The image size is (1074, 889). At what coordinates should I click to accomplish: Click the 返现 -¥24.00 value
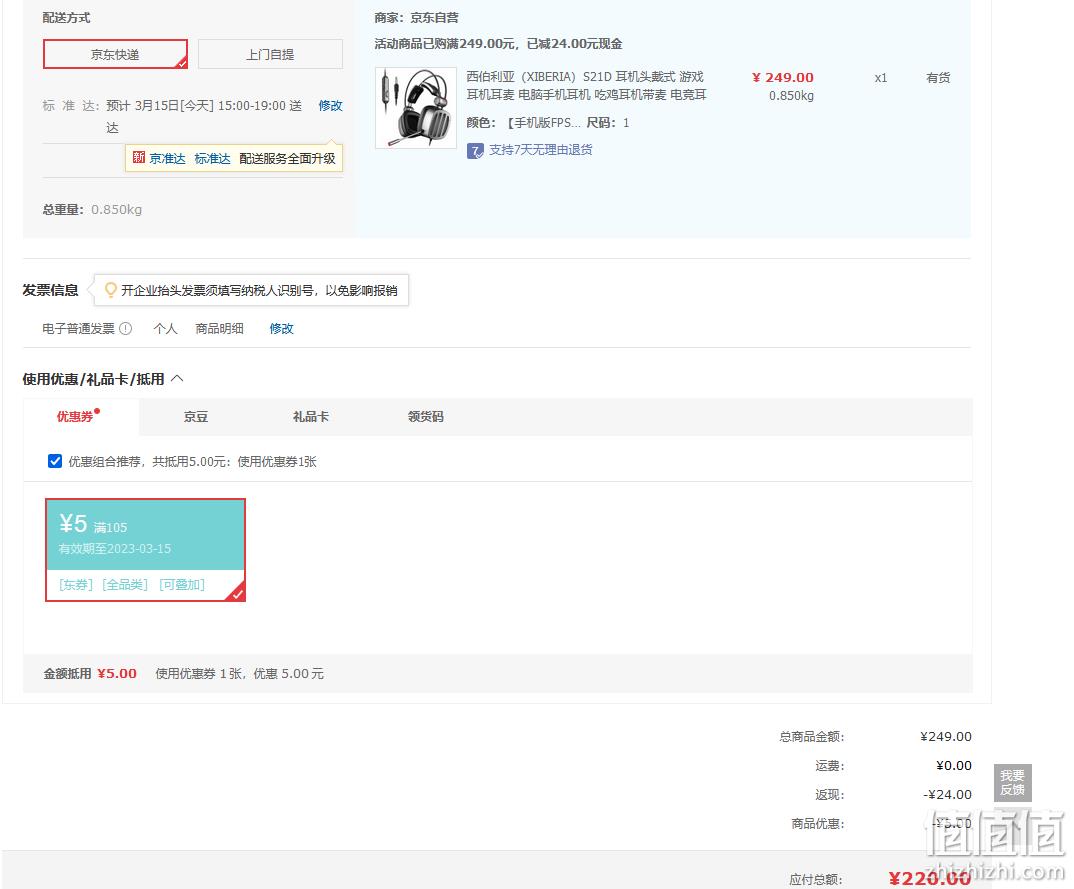click(x=947, y=794)
